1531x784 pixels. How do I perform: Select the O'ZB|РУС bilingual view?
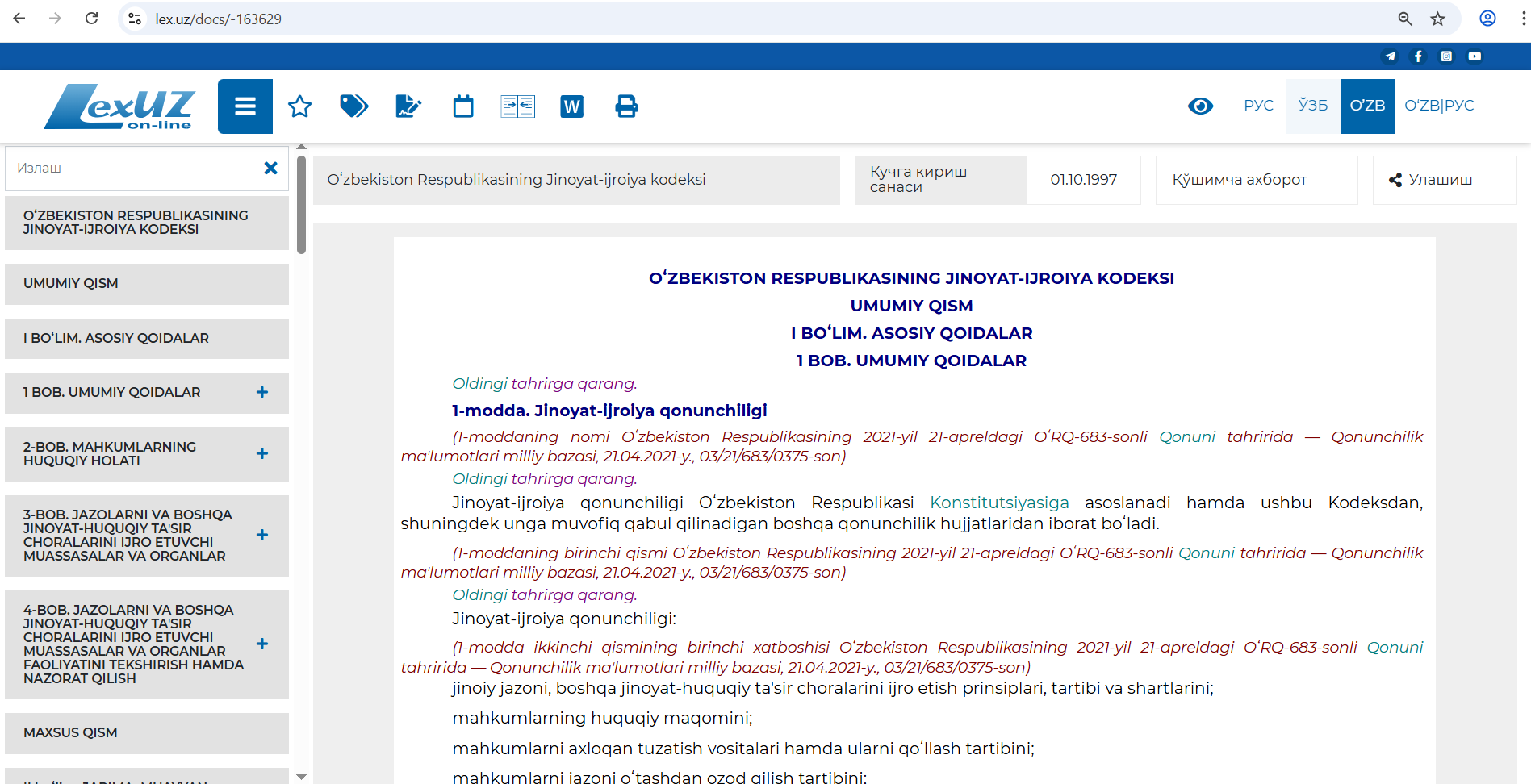pyautogui.click(x=1439, y=106)
